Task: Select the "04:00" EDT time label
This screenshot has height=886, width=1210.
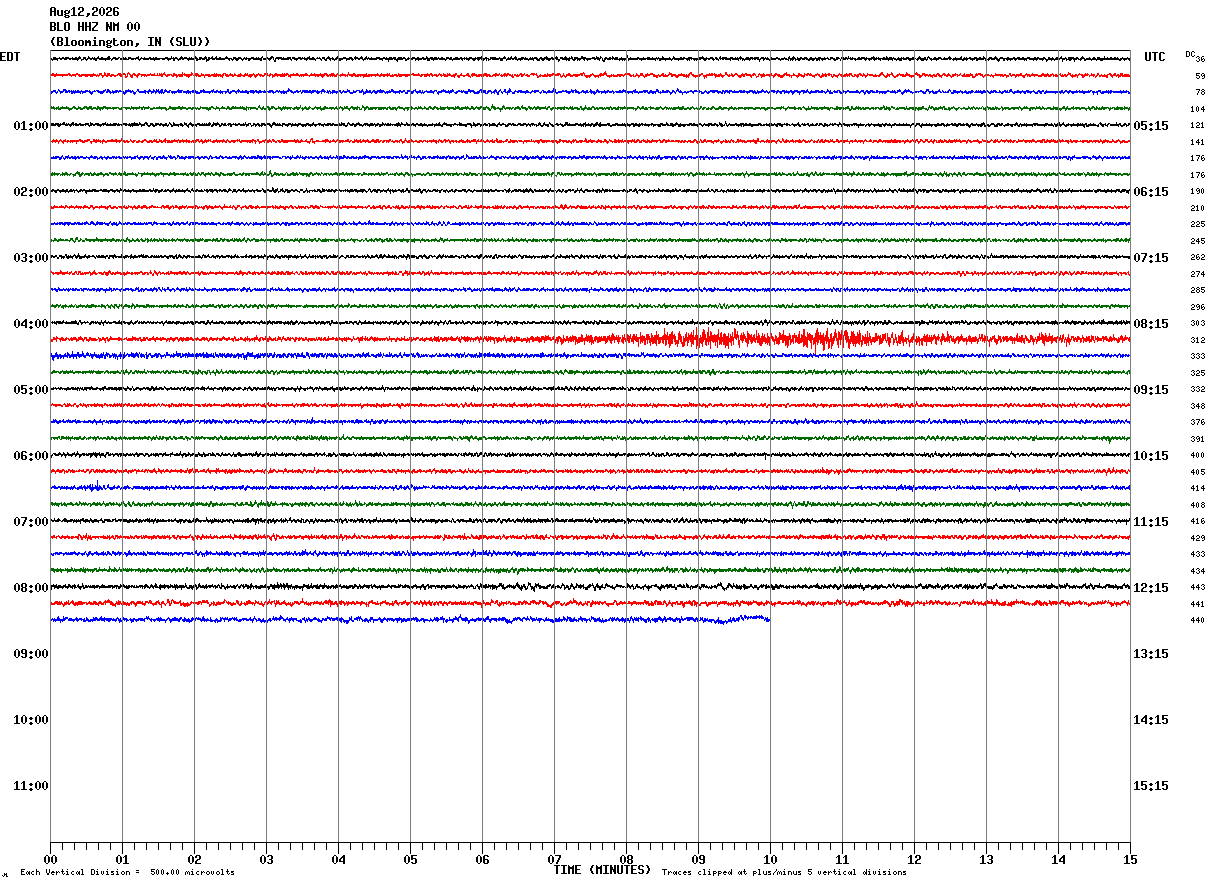Action: coord(31,324)
